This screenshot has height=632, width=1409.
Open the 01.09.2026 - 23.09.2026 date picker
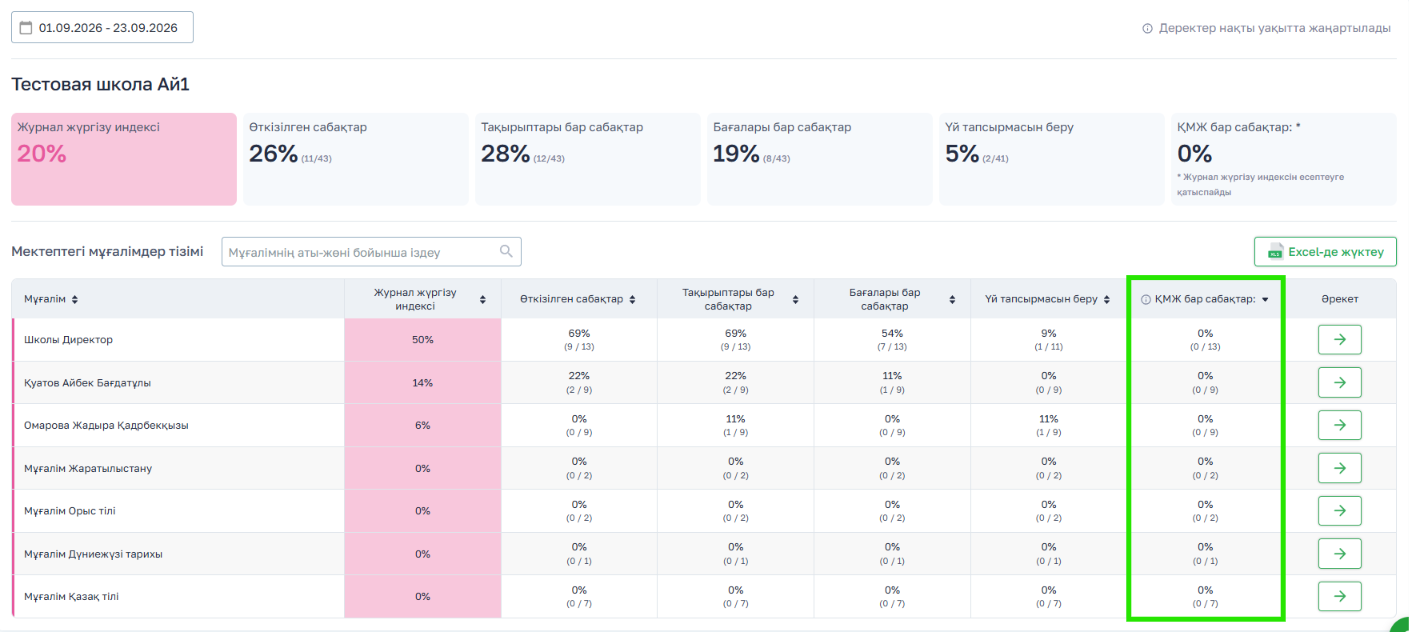(x=102, y=28)
